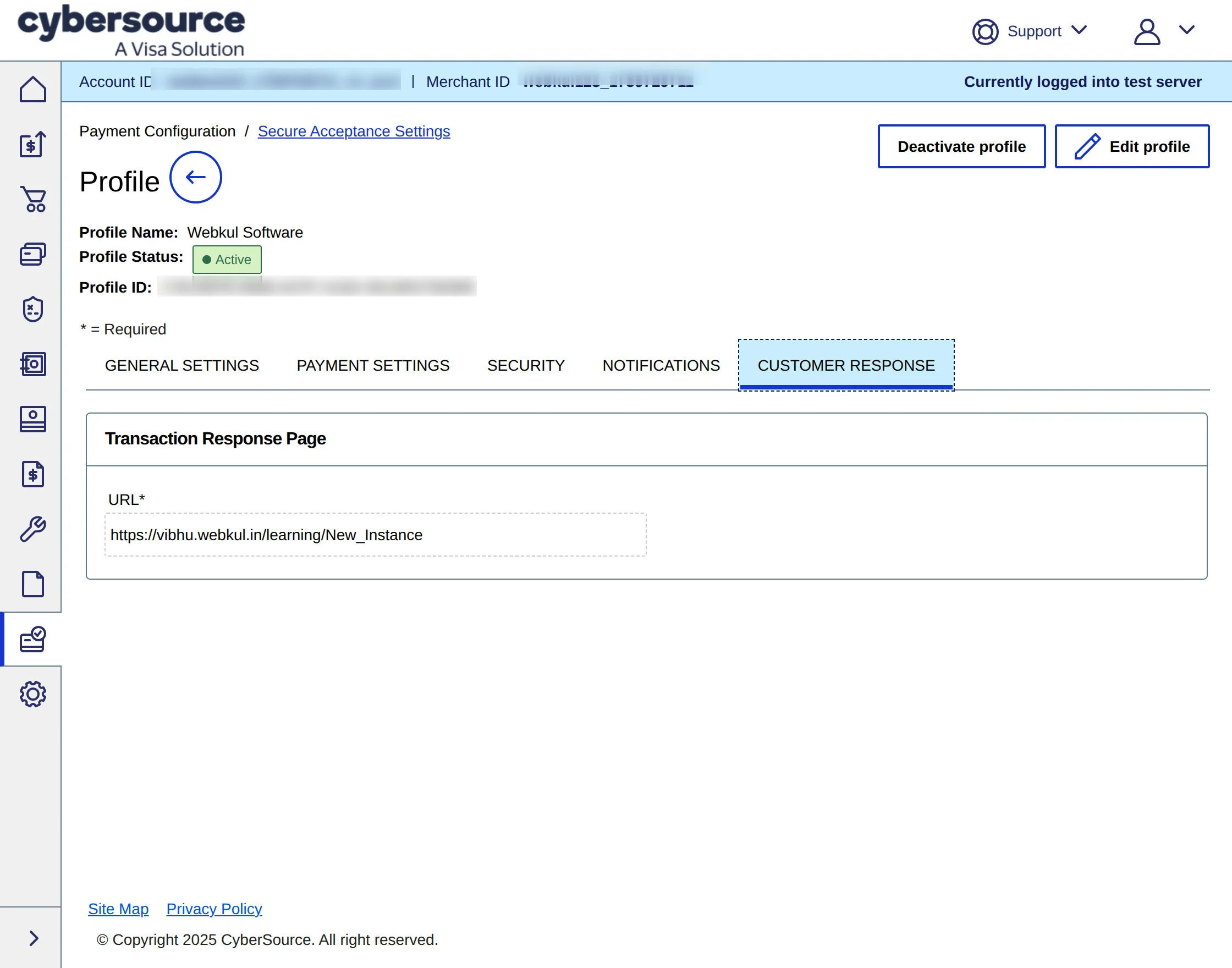Click the Deactivate profile button
The width and height of the screenshot is (1232, 968).
point(961,147)
